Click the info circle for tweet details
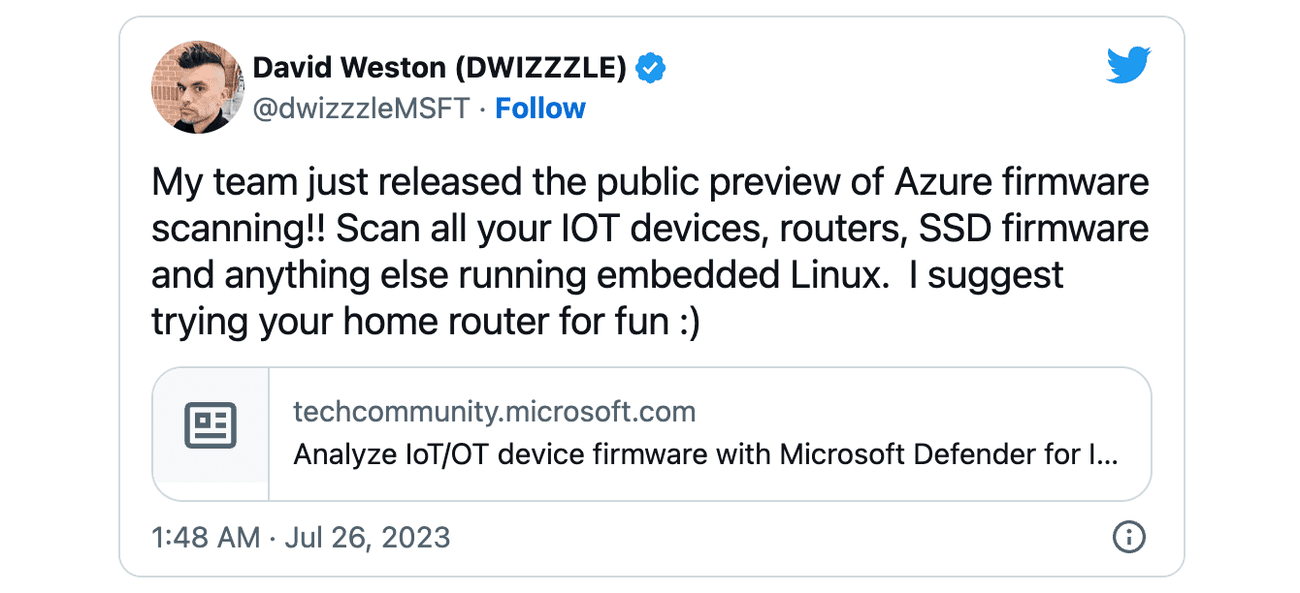1300x593 pixels. point(1128,537)
